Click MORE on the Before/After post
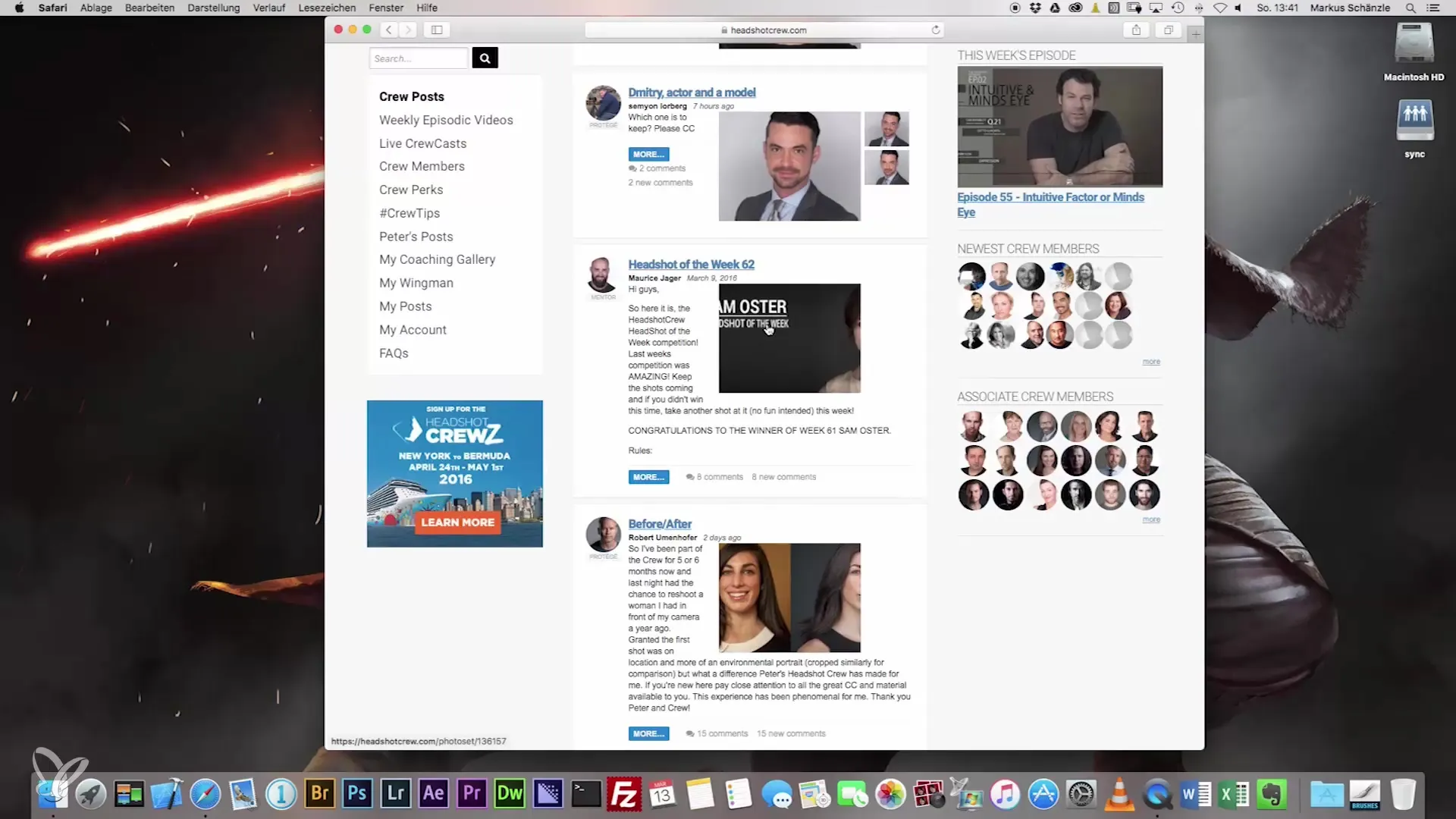Viewport: 1456px width, 819px height. click(648, 733)
